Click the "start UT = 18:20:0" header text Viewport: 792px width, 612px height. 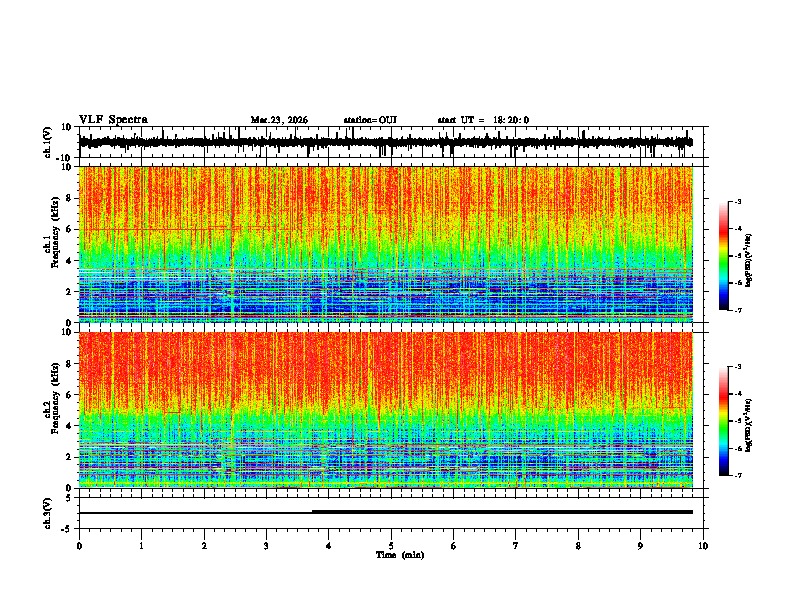483,120
